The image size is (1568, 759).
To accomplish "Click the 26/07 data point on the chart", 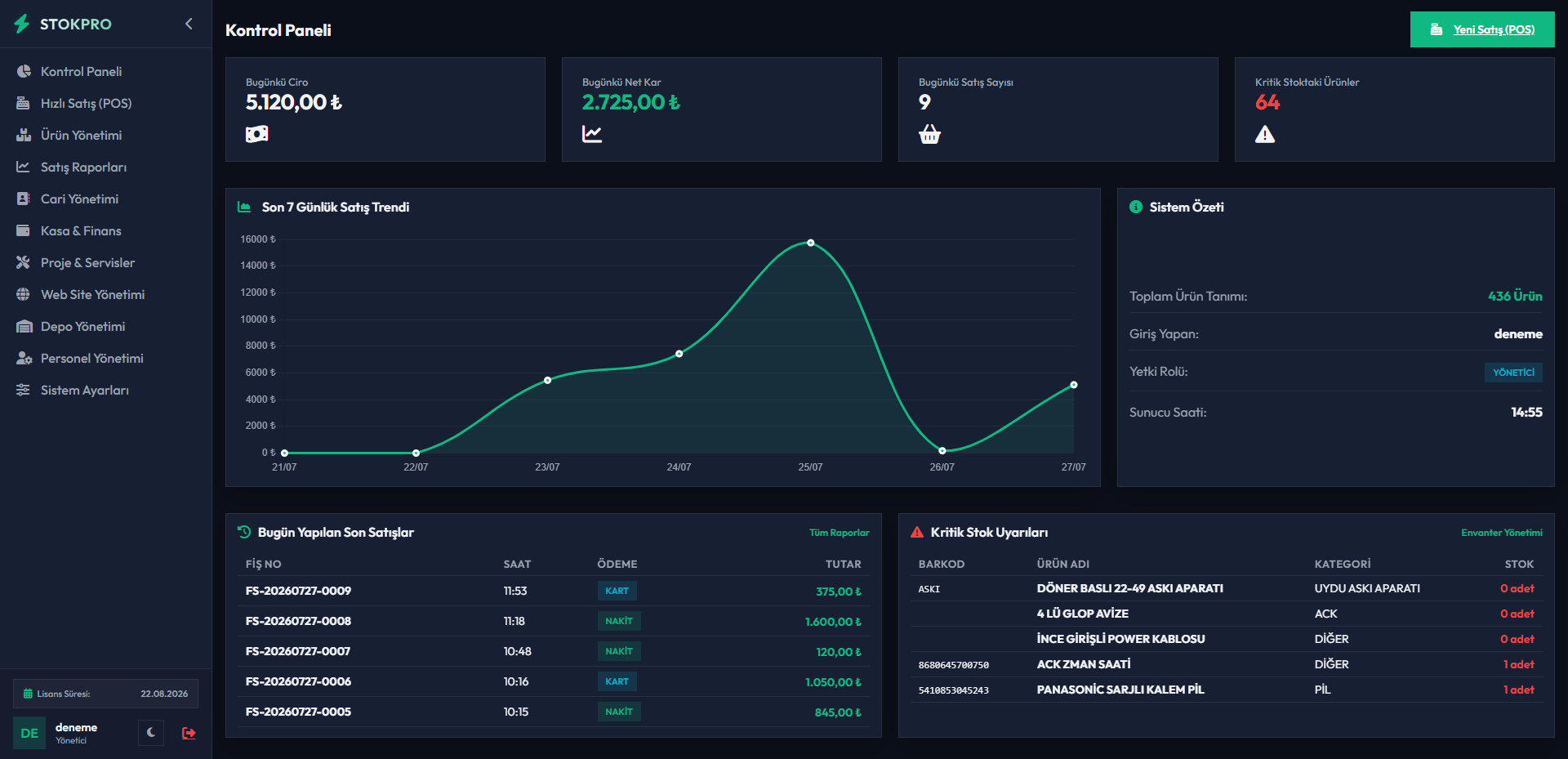I will pyautogui.click(x=942, y=451).
